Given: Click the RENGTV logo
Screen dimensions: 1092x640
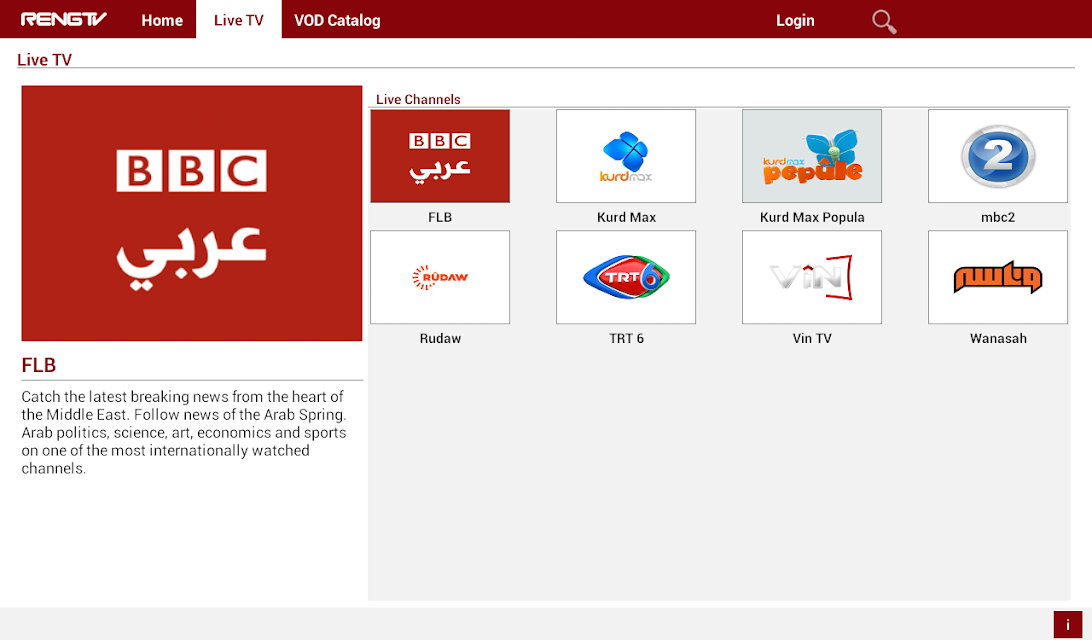Looking at the screenshot, I should pyautogui.click(x=63, y=19).
